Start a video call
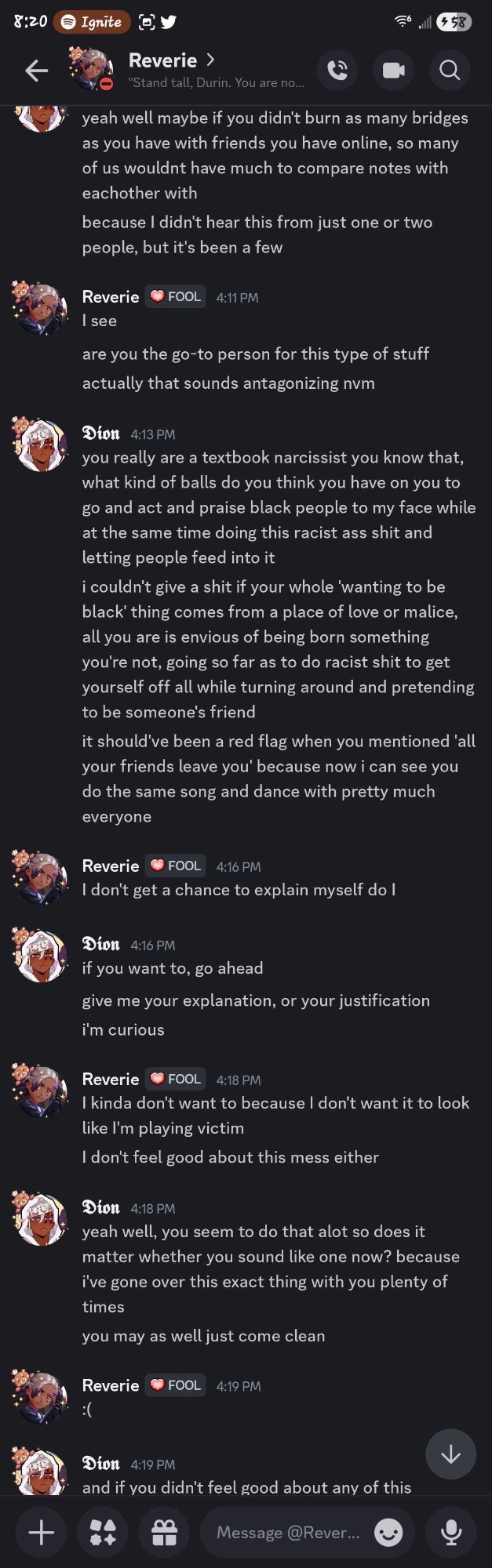 pos(394,71)
